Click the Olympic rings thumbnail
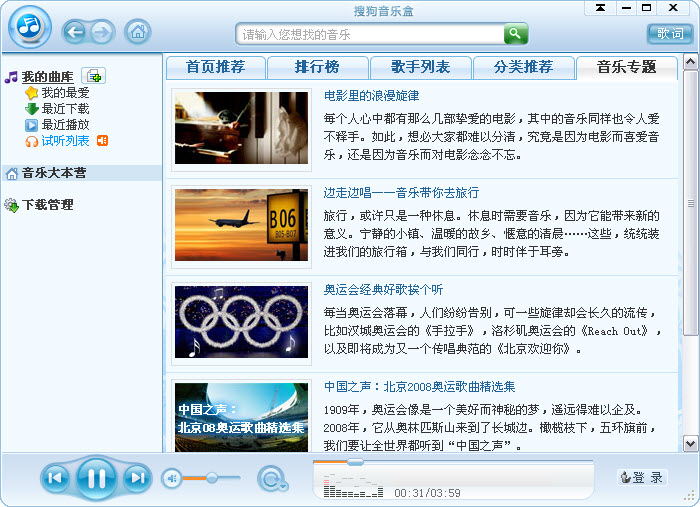 (242, 322)
